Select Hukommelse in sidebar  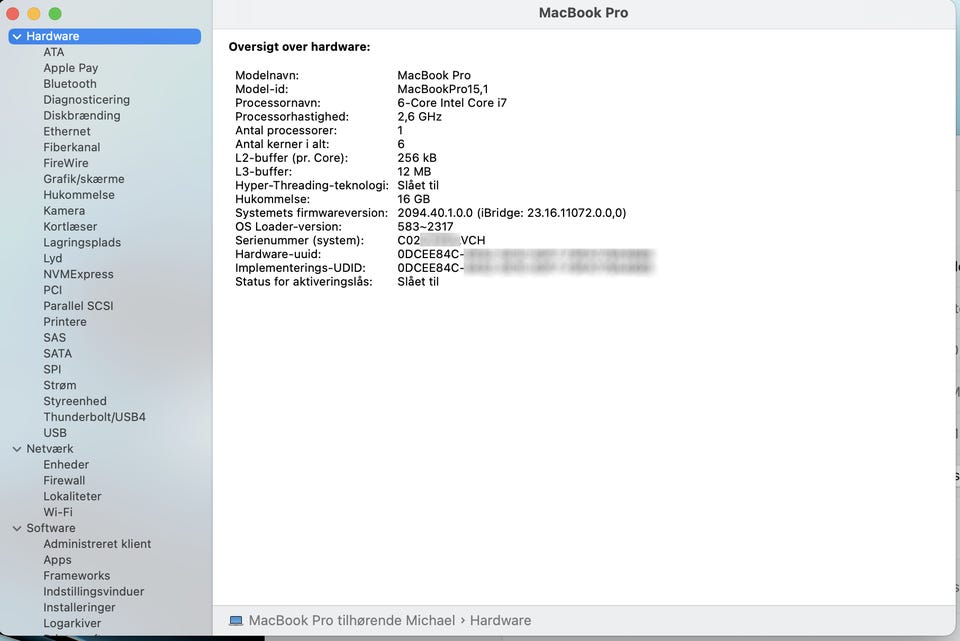coord(79,195)
